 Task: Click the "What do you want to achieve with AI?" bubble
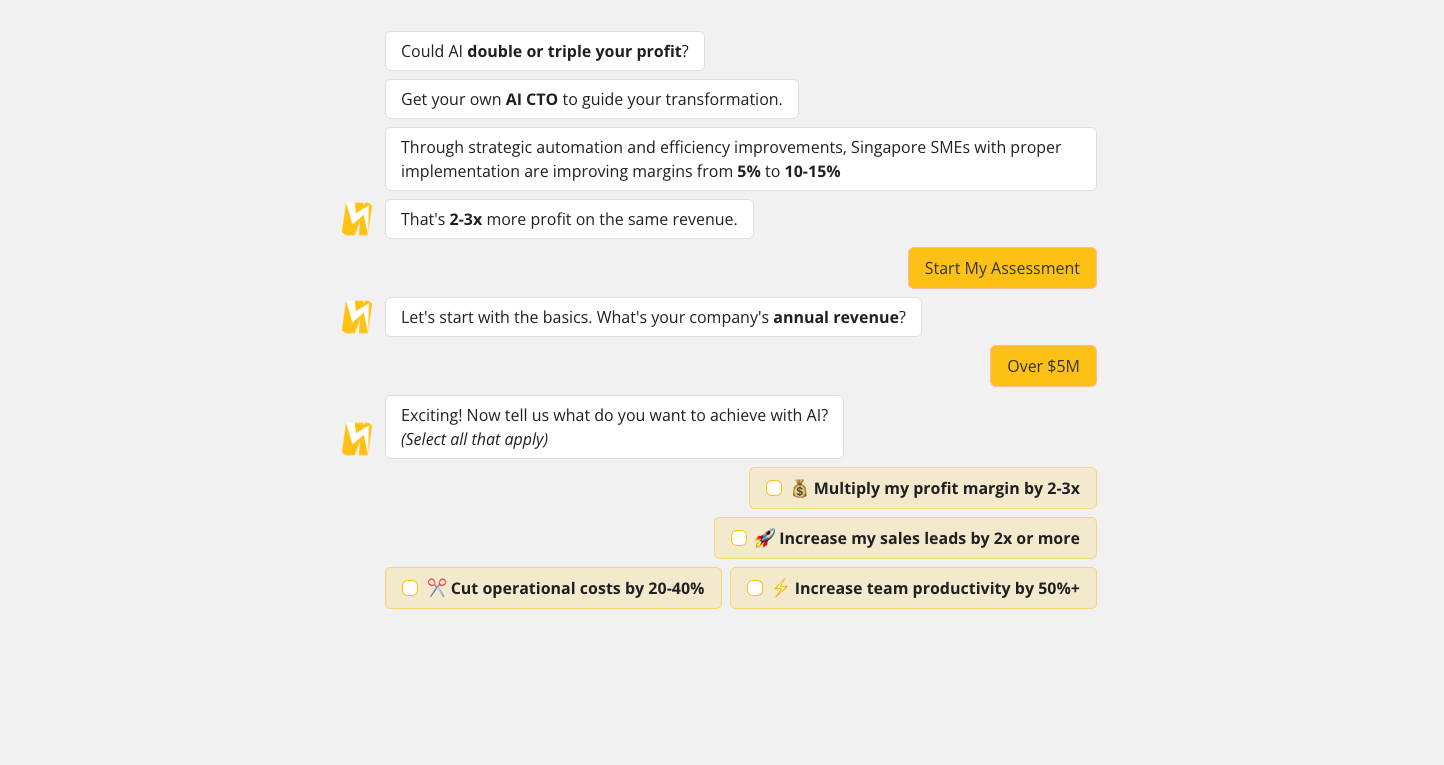pyautogui.click(x=614, y=427)
